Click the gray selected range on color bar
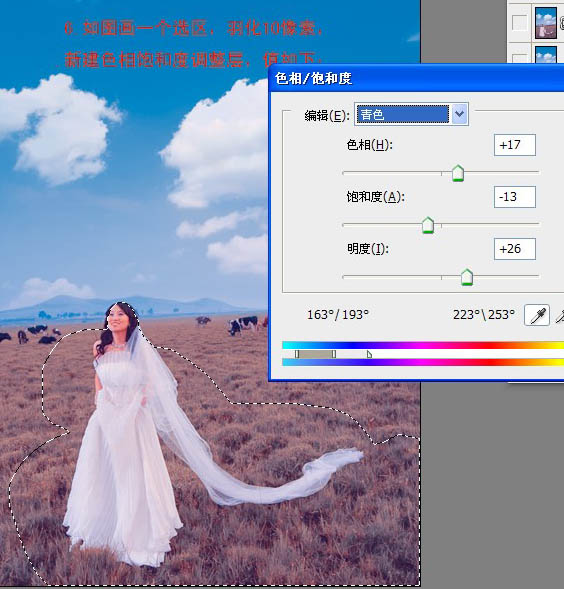 tap(315, 354)
